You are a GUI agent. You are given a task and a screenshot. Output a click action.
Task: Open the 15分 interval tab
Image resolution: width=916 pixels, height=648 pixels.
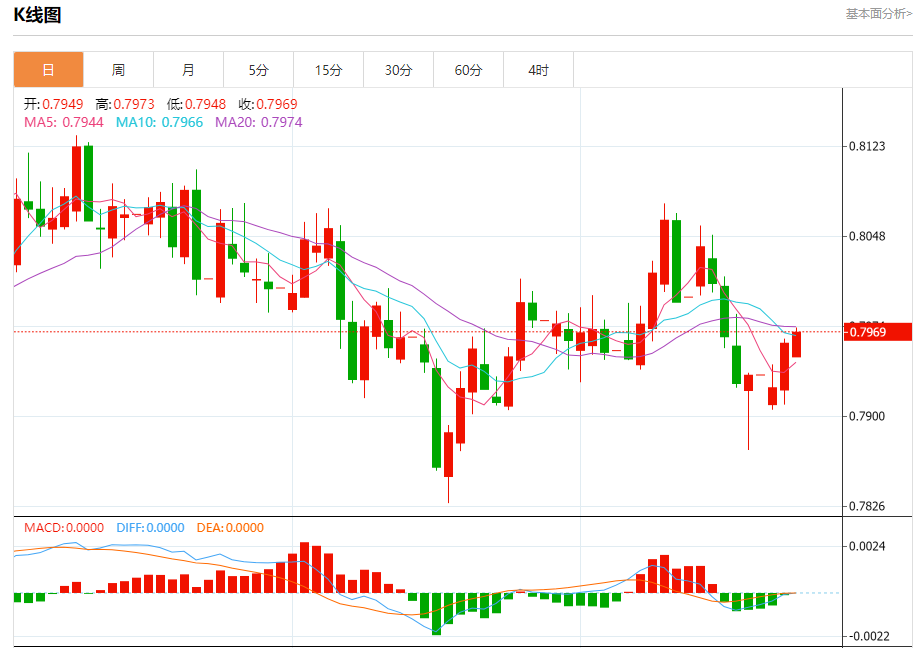328,70
